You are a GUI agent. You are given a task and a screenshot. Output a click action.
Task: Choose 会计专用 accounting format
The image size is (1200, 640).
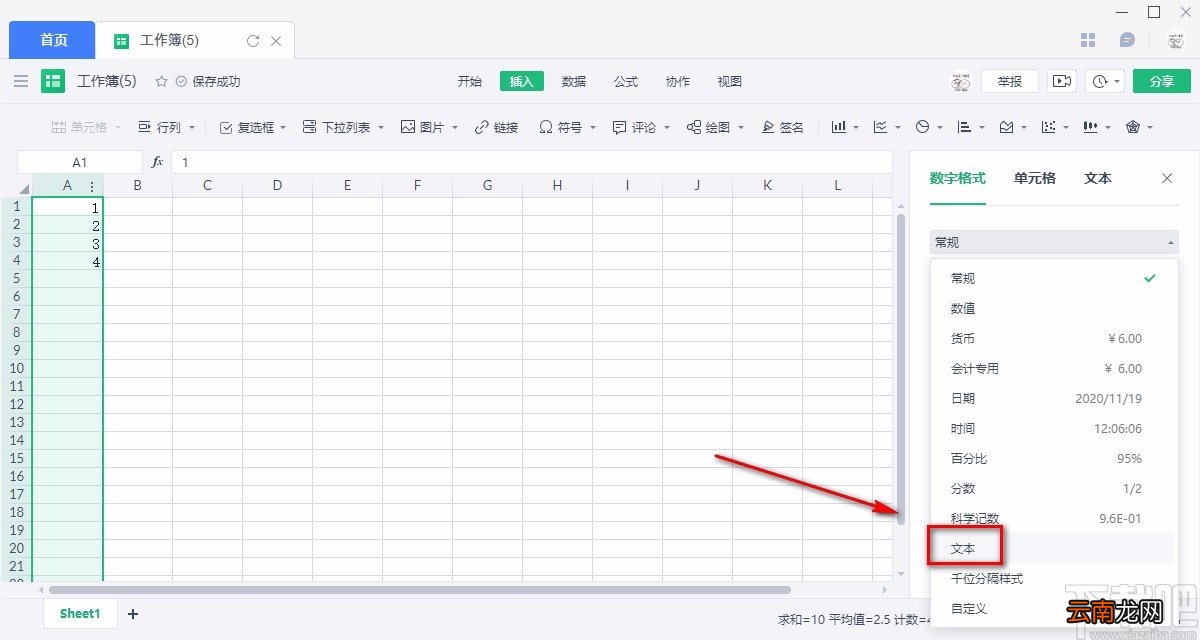(x=1053, y=368)
